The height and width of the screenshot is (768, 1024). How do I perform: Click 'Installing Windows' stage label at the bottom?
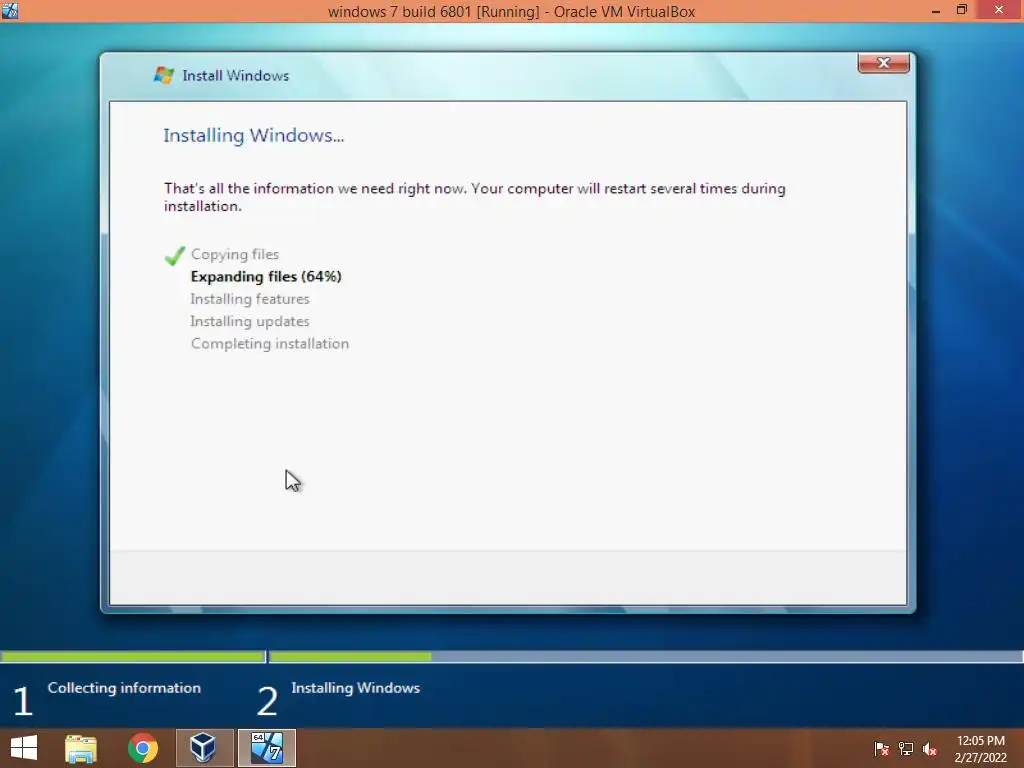tap(355, 688)
